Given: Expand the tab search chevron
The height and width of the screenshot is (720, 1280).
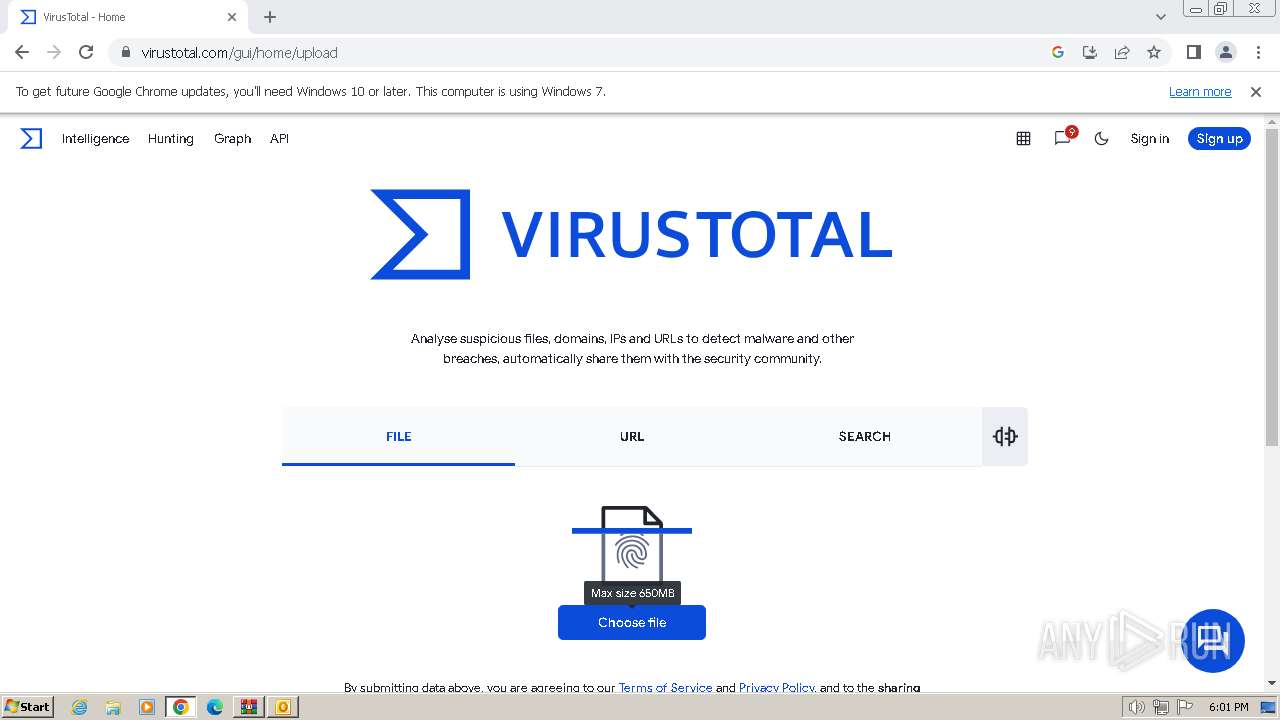Looking at the screenshot, I should pos(1161,17).
